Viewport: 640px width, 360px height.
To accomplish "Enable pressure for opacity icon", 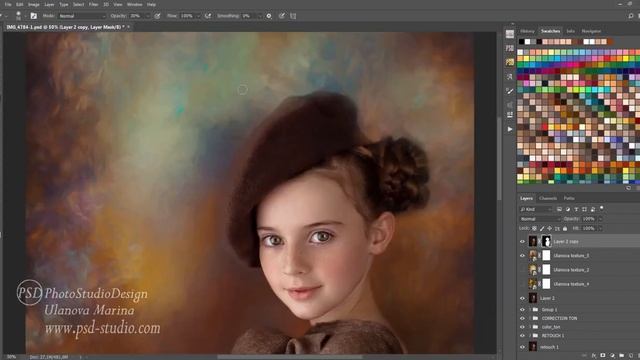I will pos(158,16).
